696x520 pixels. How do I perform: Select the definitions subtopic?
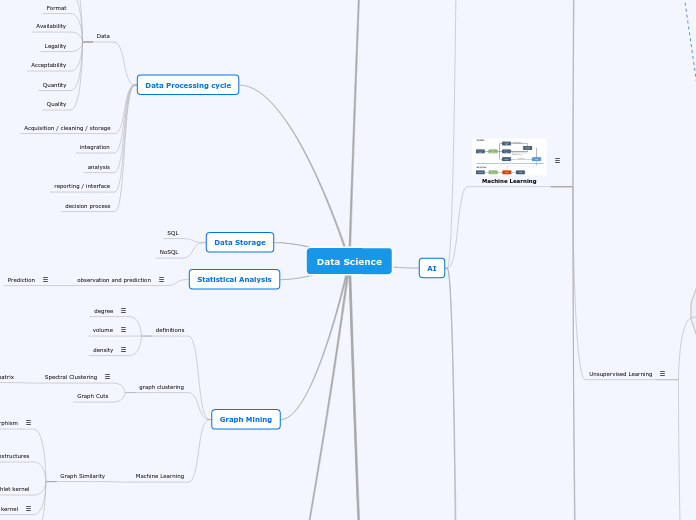pos(170,330)
